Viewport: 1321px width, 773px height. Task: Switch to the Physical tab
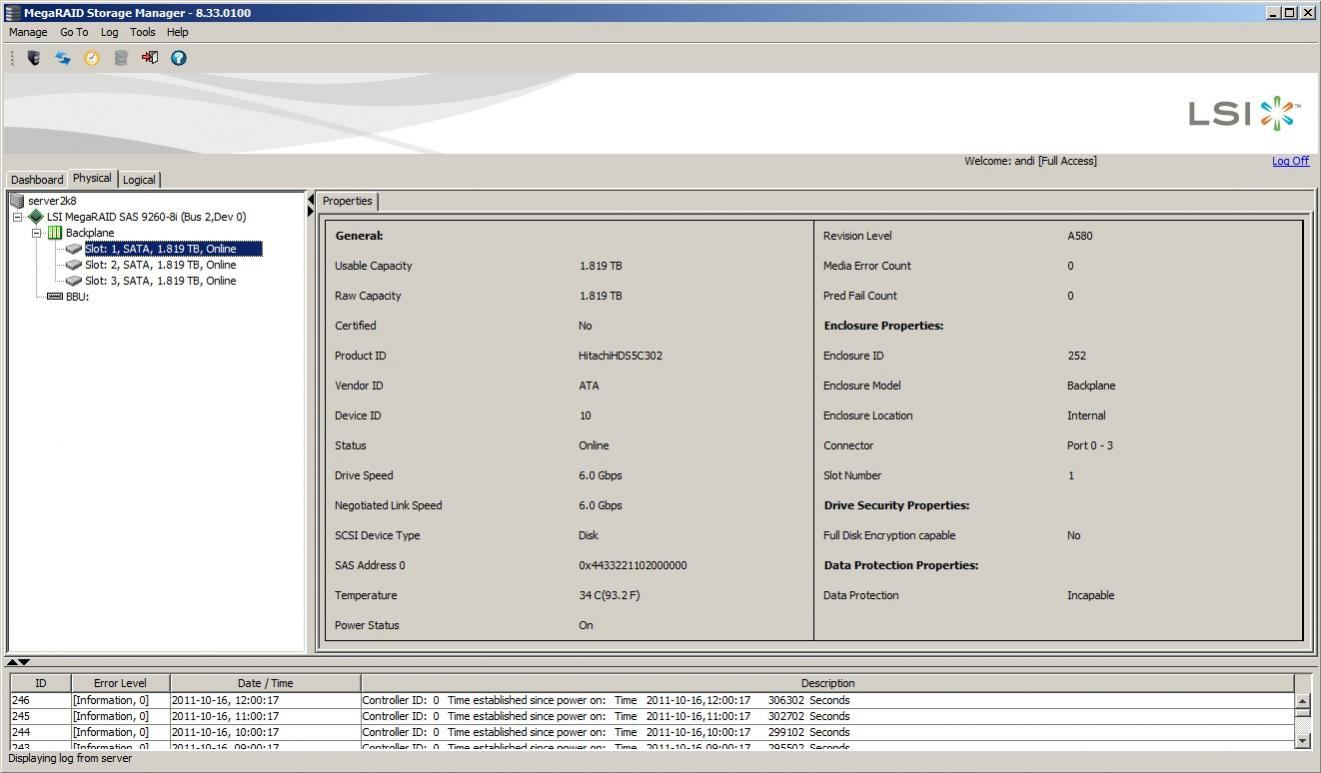[92, 178]
